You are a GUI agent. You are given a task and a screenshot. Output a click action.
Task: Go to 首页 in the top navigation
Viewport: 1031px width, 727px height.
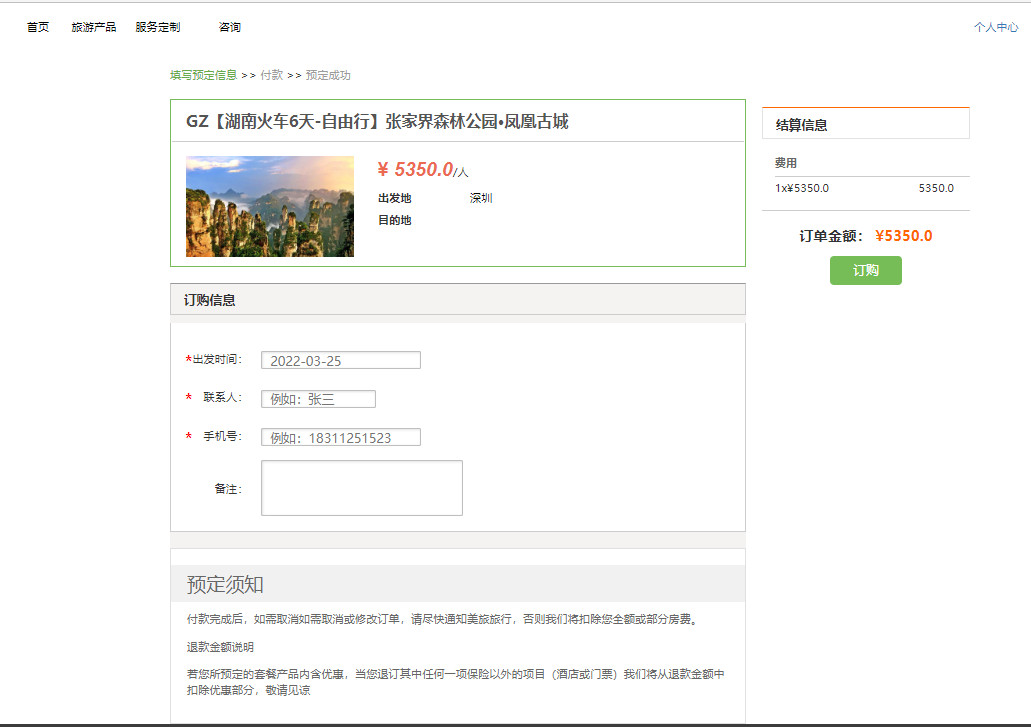coord(37,27)
